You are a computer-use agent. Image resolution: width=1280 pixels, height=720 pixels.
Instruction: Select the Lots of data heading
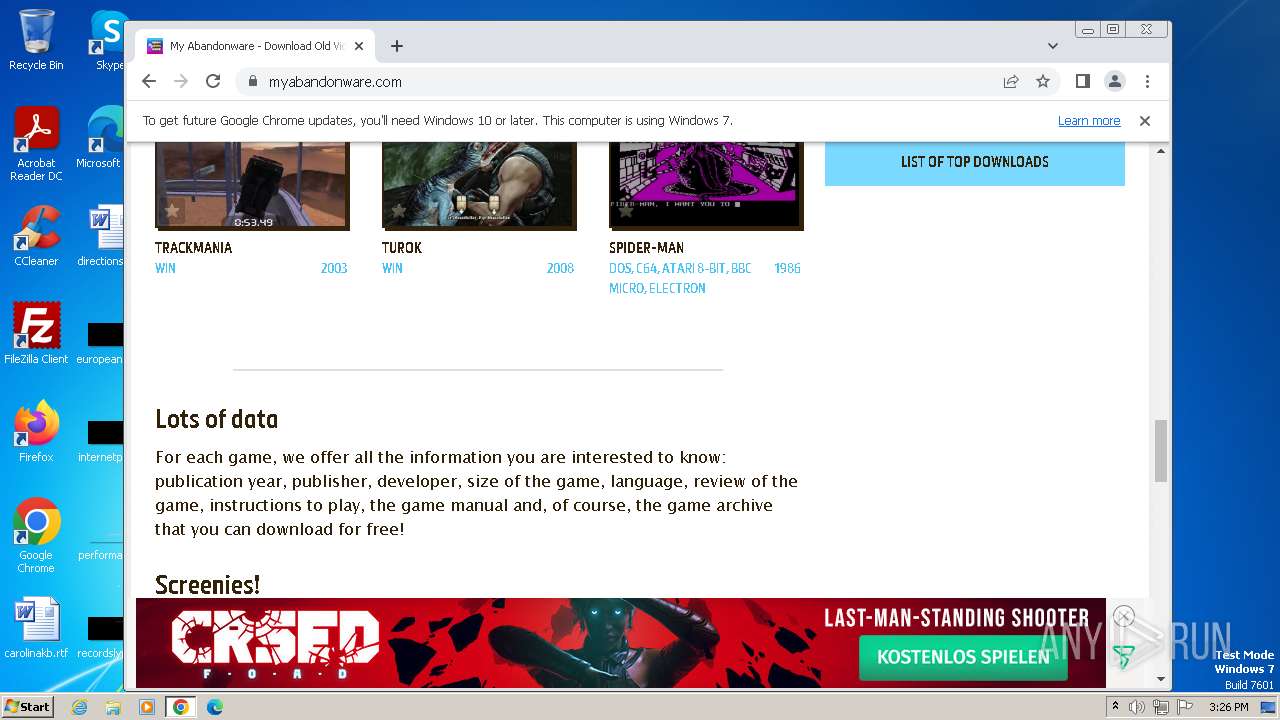[x=216, y=420]
